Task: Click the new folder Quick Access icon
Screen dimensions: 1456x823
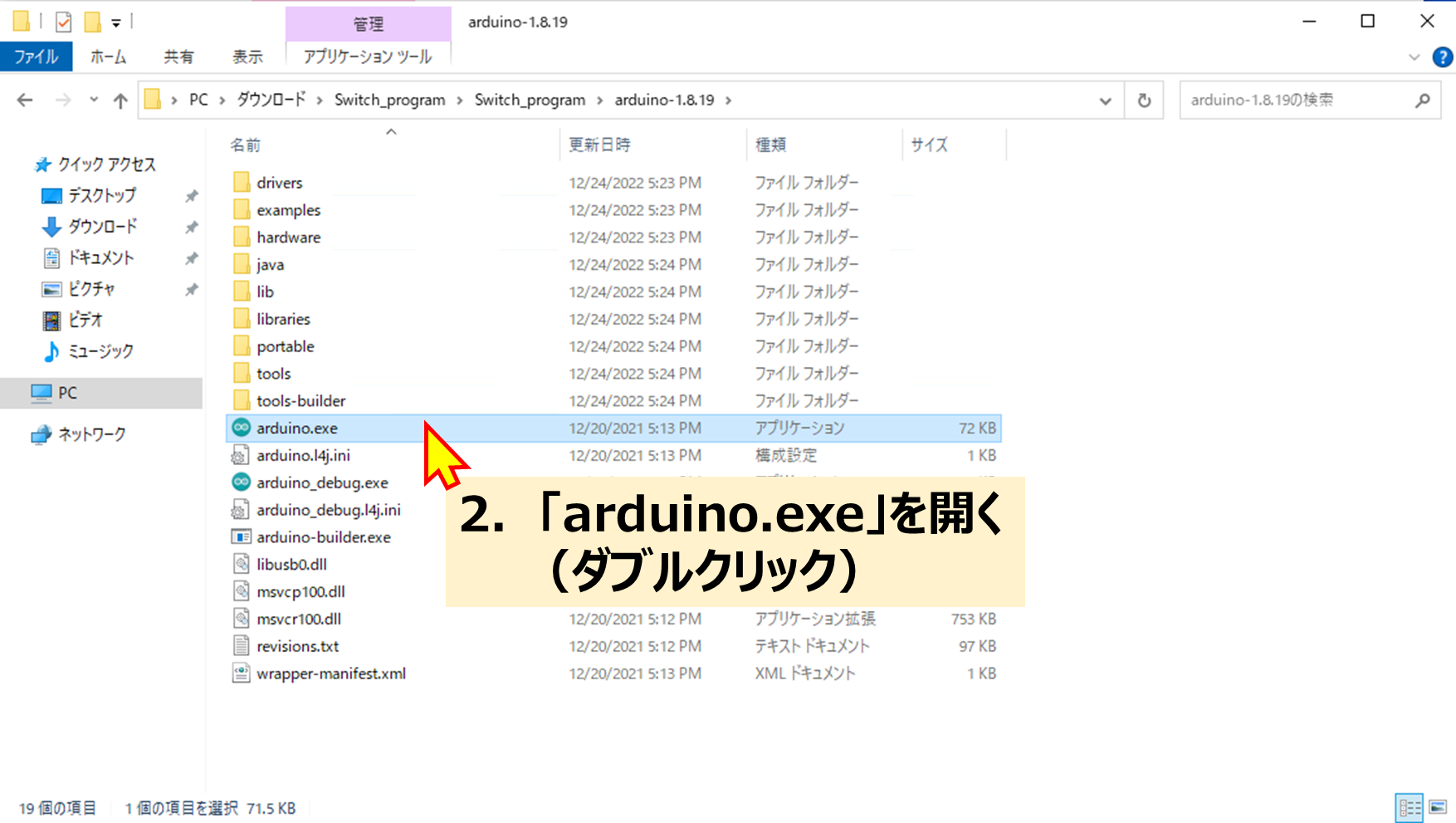Action: [x=92, y=22]
